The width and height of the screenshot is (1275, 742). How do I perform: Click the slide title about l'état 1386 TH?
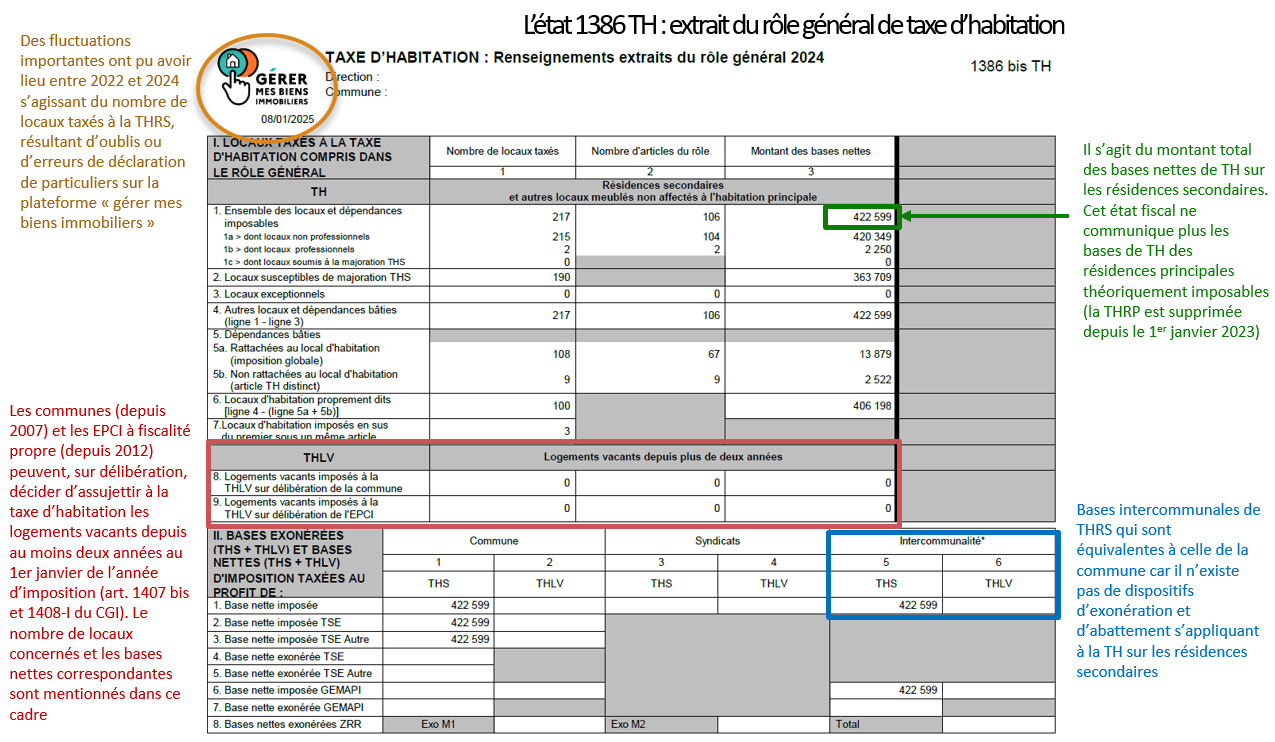coord(794,24)
